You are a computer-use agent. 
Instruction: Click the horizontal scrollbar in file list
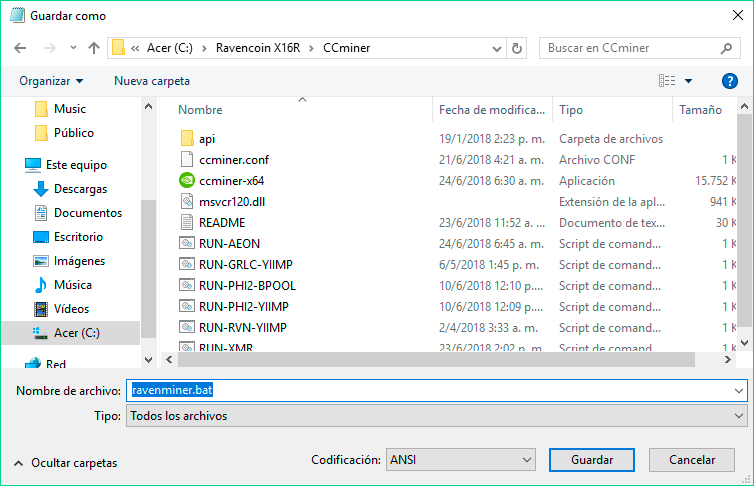[x=436, y=360]
